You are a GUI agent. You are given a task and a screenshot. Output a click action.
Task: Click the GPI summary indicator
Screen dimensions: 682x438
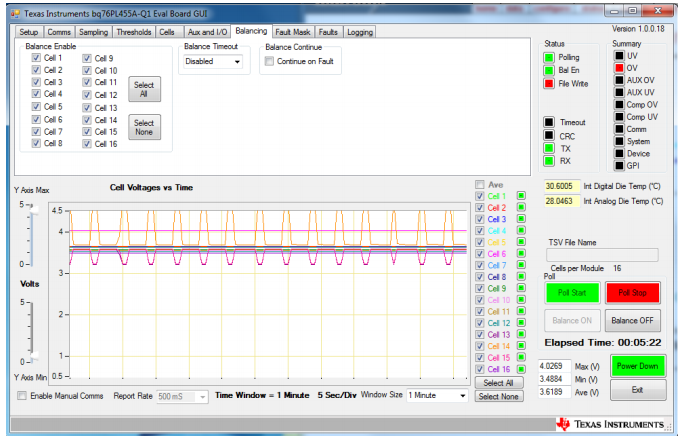click(619, 166)
